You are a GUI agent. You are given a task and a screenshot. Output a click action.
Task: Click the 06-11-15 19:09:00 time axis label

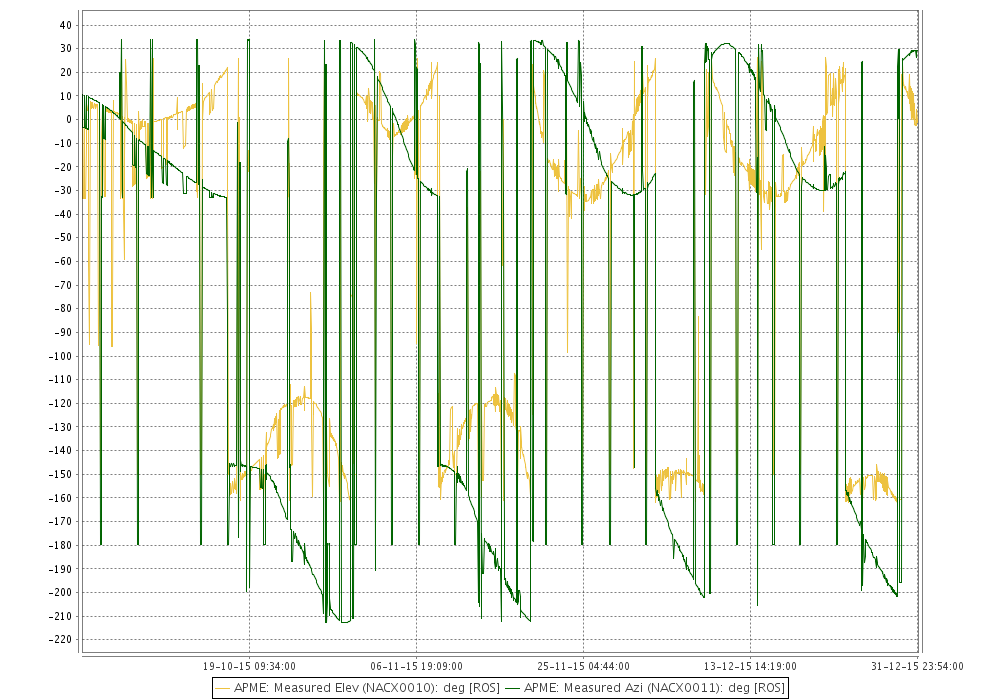click(x=416, y=666)
